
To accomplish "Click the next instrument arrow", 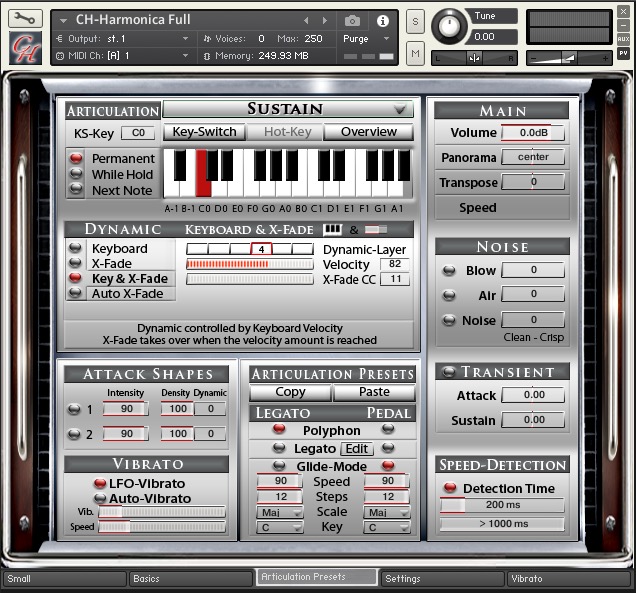I will tap(326, 20).
